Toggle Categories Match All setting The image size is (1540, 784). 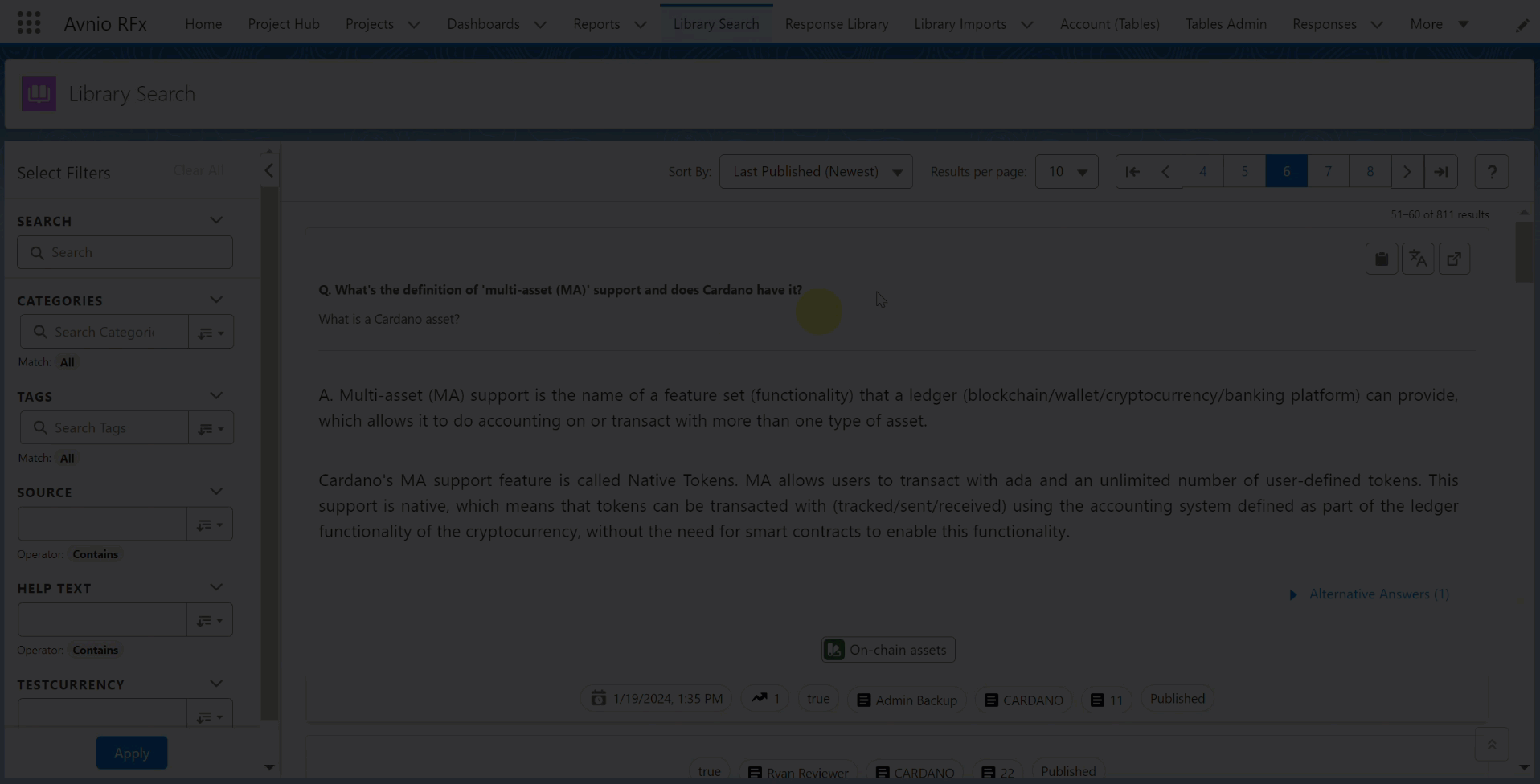click(x=67, y=362)
